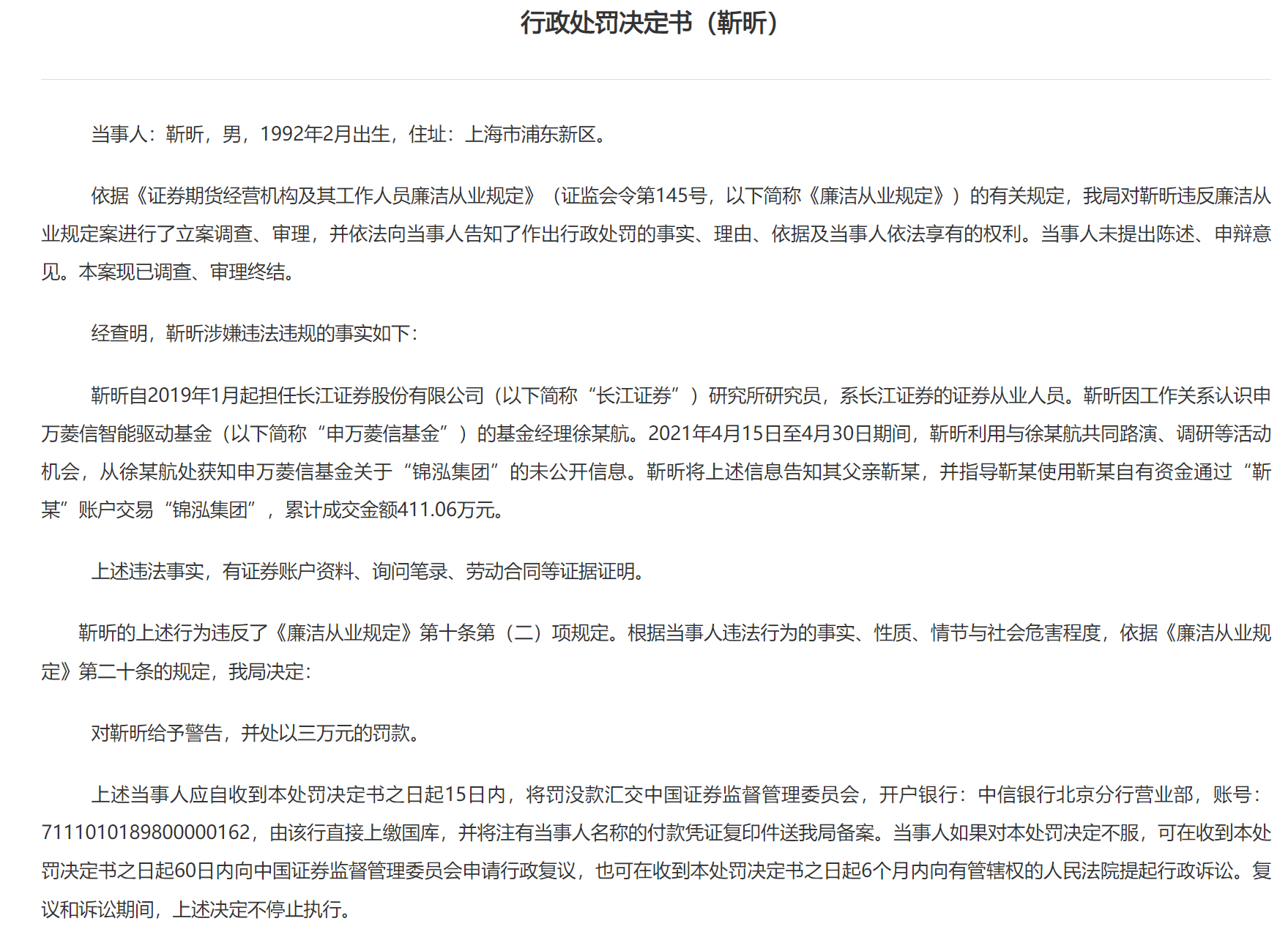
Task: Select the order number 证监会令第145号
Action: 634,195
